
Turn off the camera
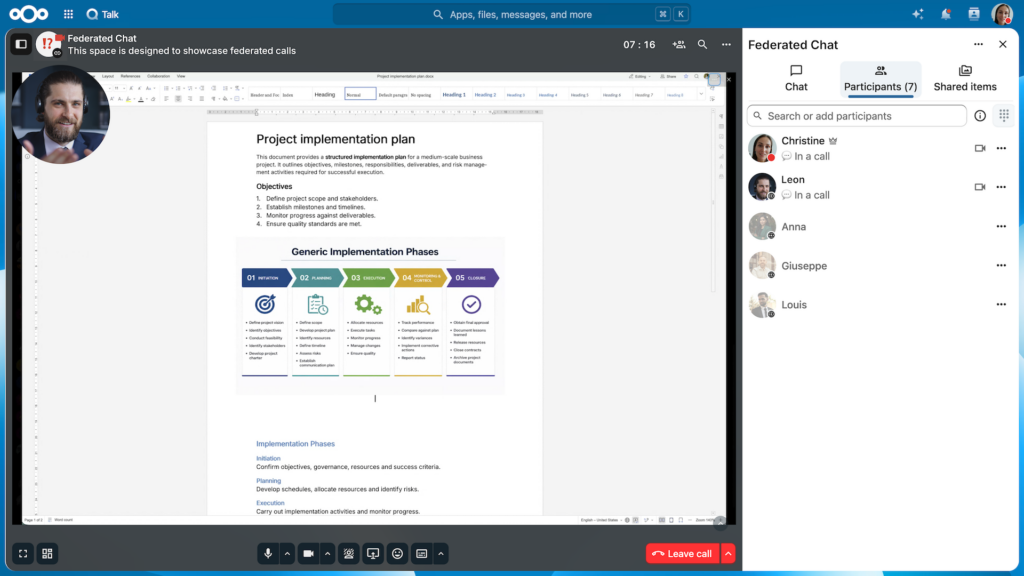point(308,554)
